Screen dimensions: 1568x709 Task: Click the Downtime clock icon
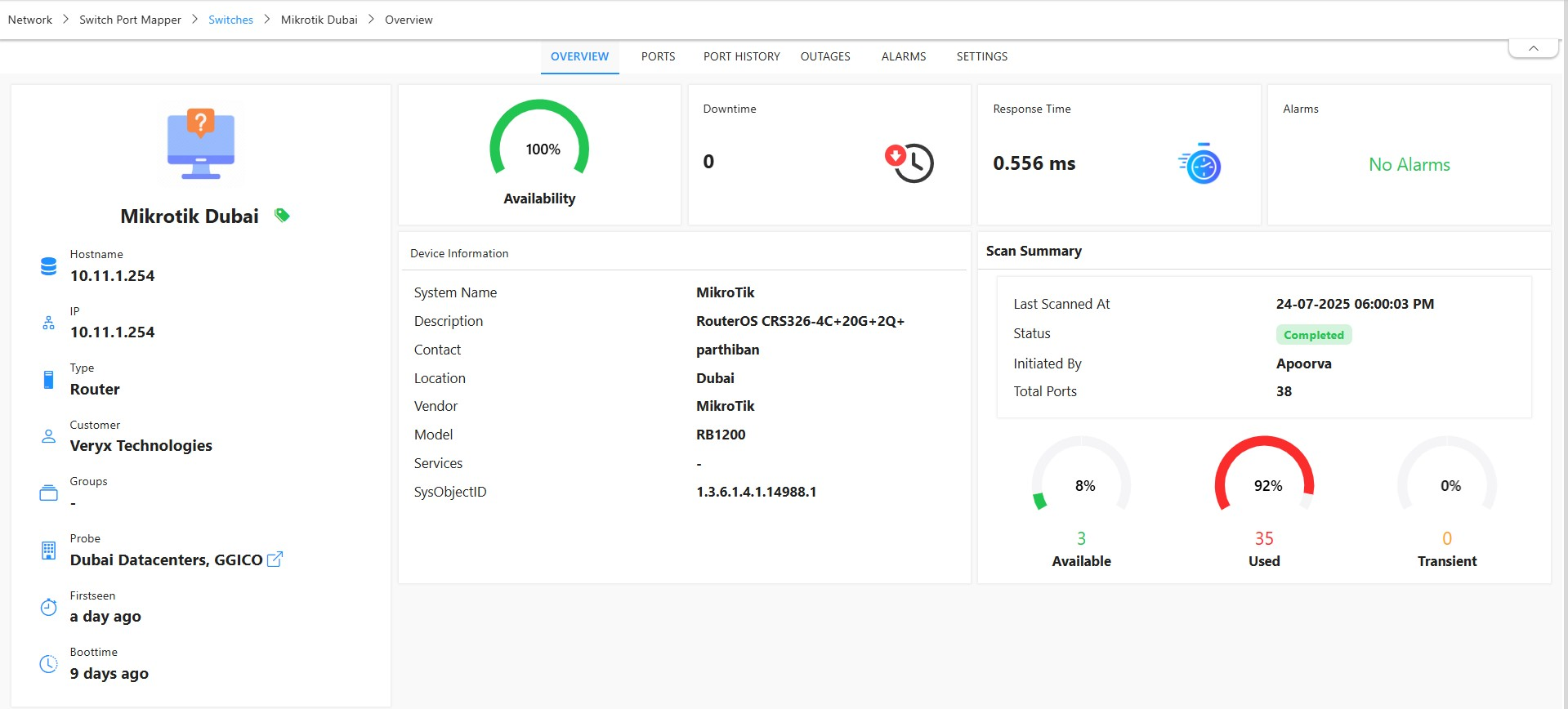(x=909, y=163)
